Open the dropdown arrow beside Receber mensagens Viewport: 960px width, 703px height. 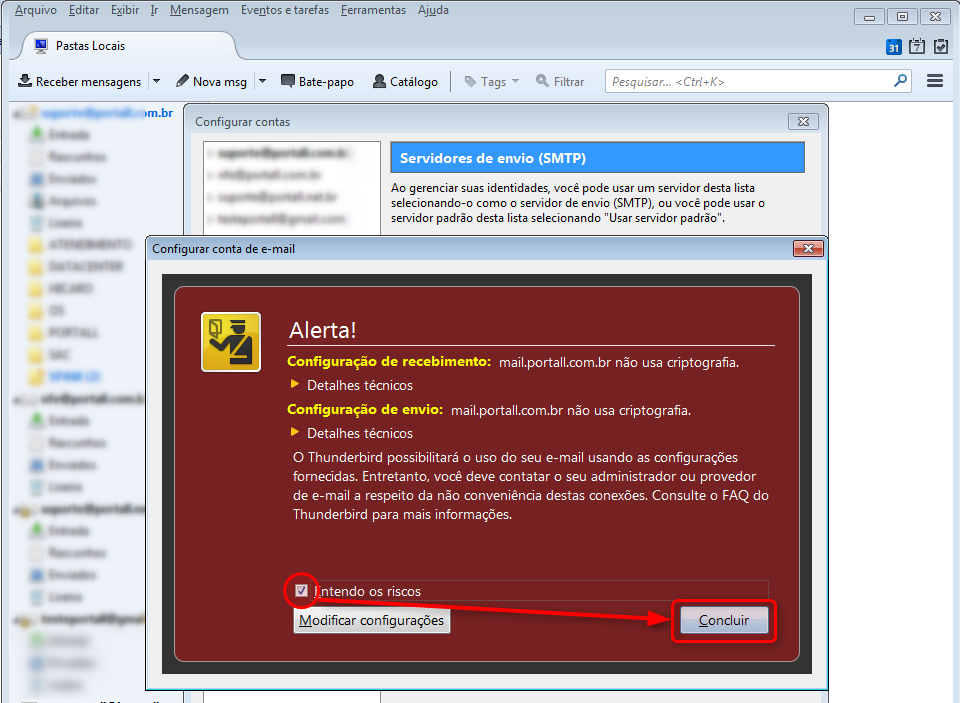click(x=156, y=81)
